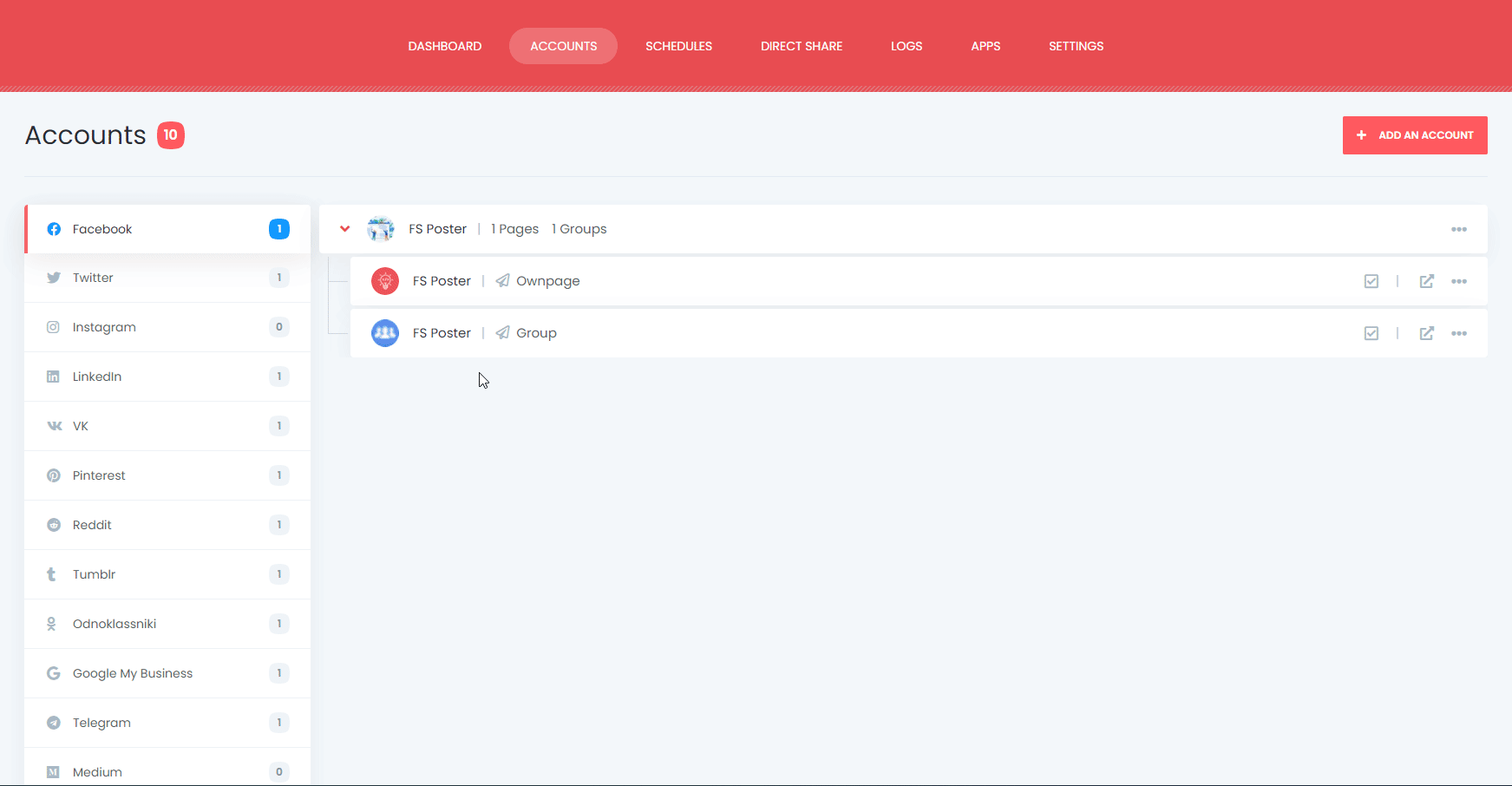
Task: Select Facebook in the network list
Action: (x=167, y=229)
